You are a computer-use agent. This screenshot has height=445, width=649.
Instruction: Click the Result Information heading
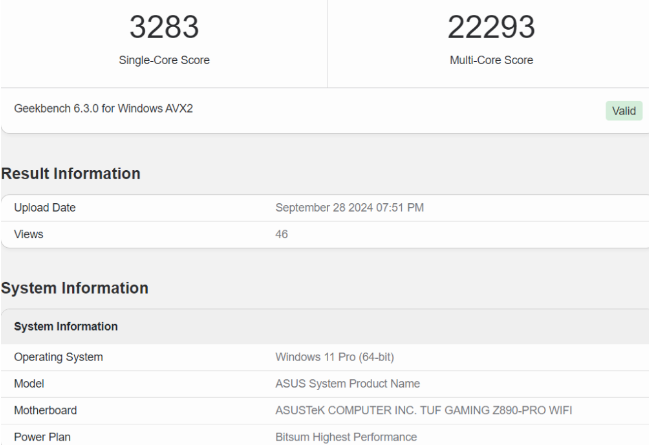click(71, 174)
